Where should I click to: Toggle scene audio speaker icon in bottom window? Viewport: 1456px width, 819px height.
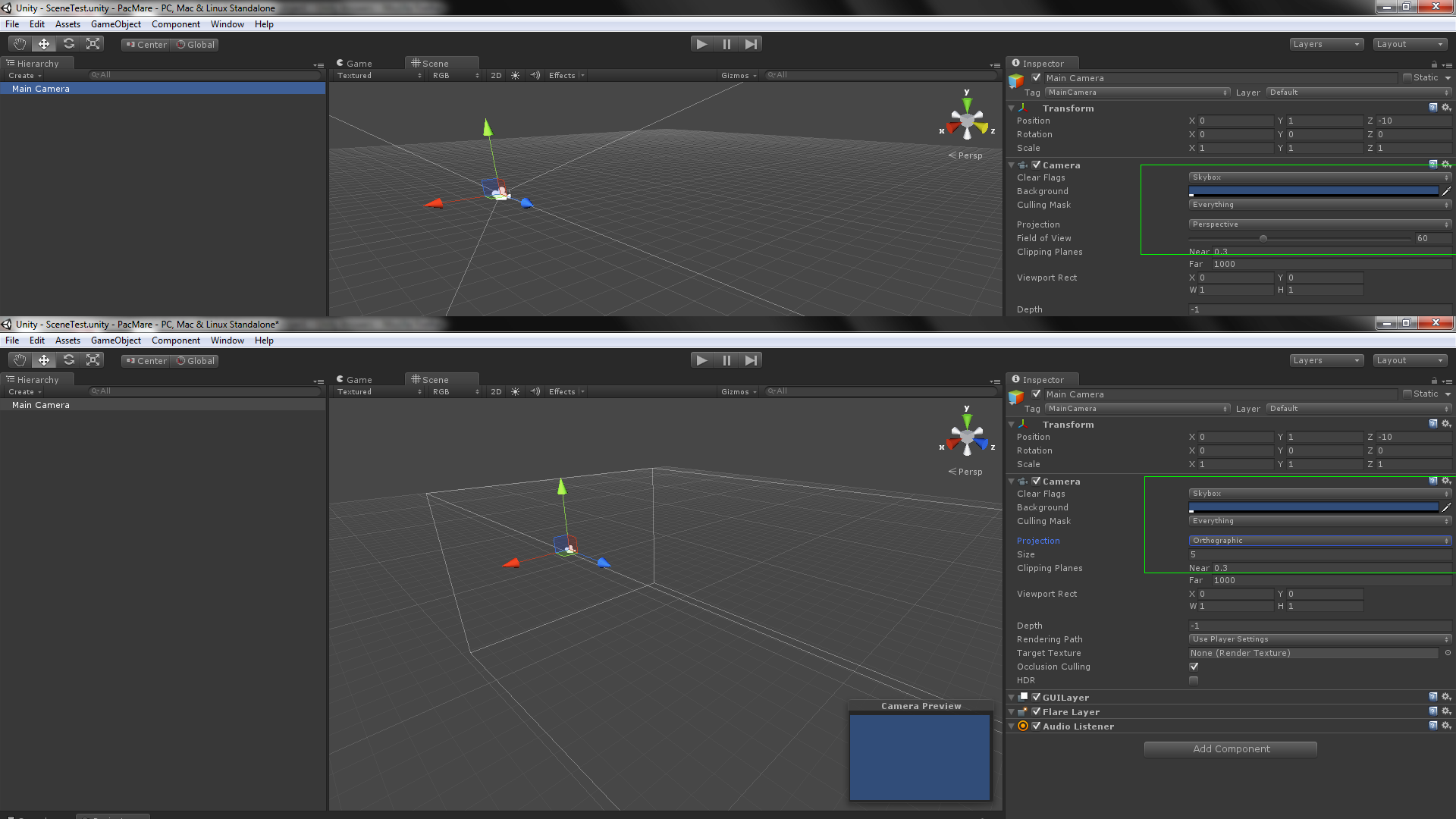point(535,391)
